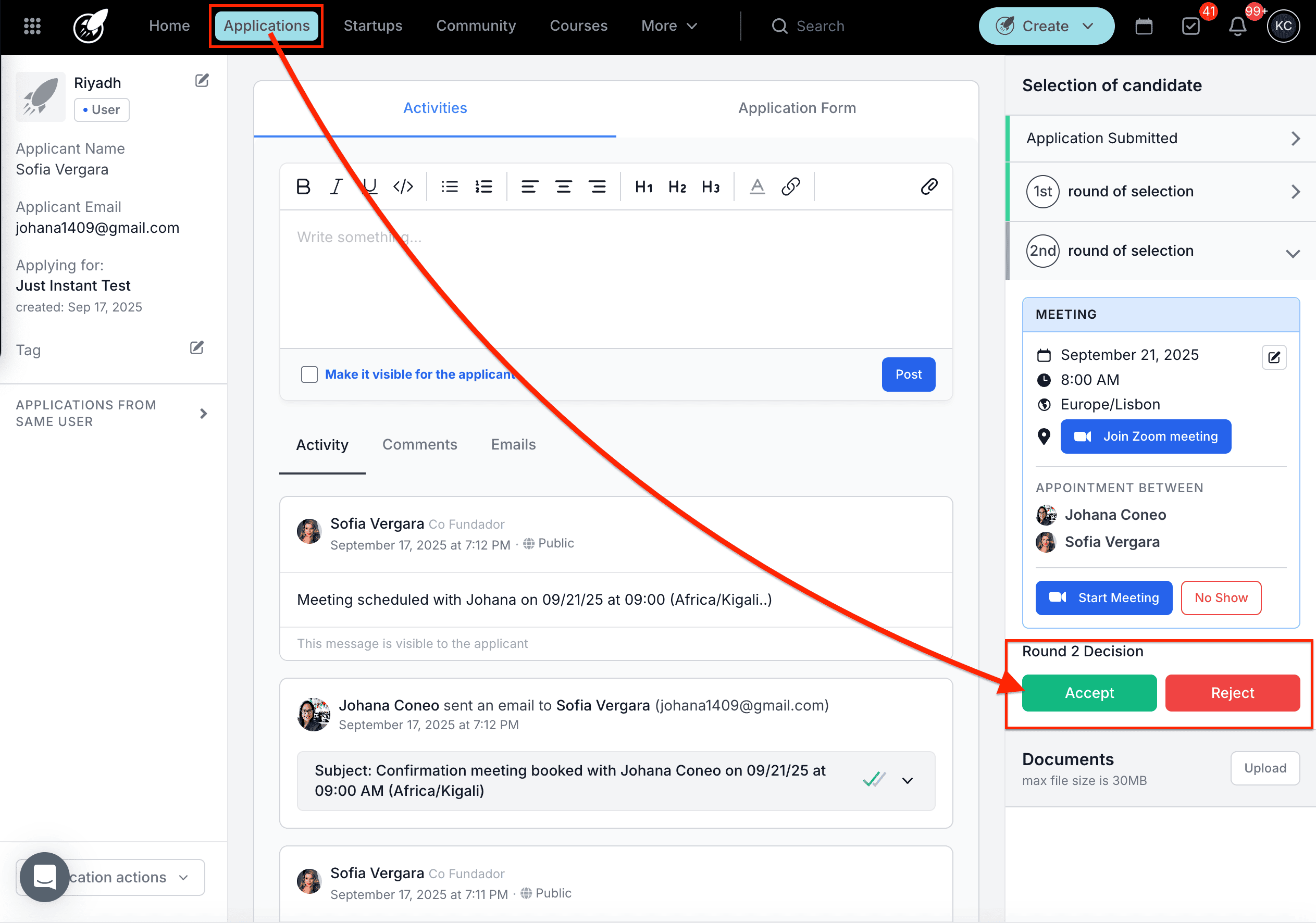The width and height of the screenshot is (1316, 923).
Task: Accept the Round 2 decision
Action: point(1088,693)
